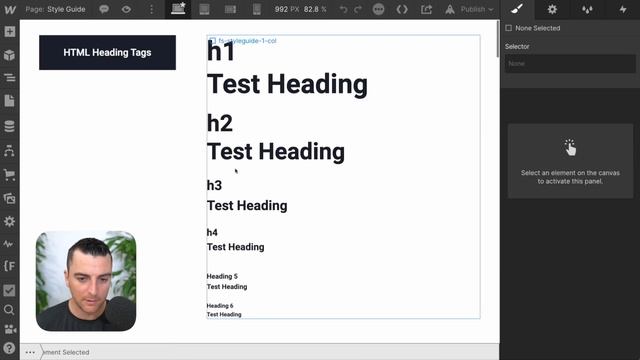Open the Logic flows panel

click(9, 151)
